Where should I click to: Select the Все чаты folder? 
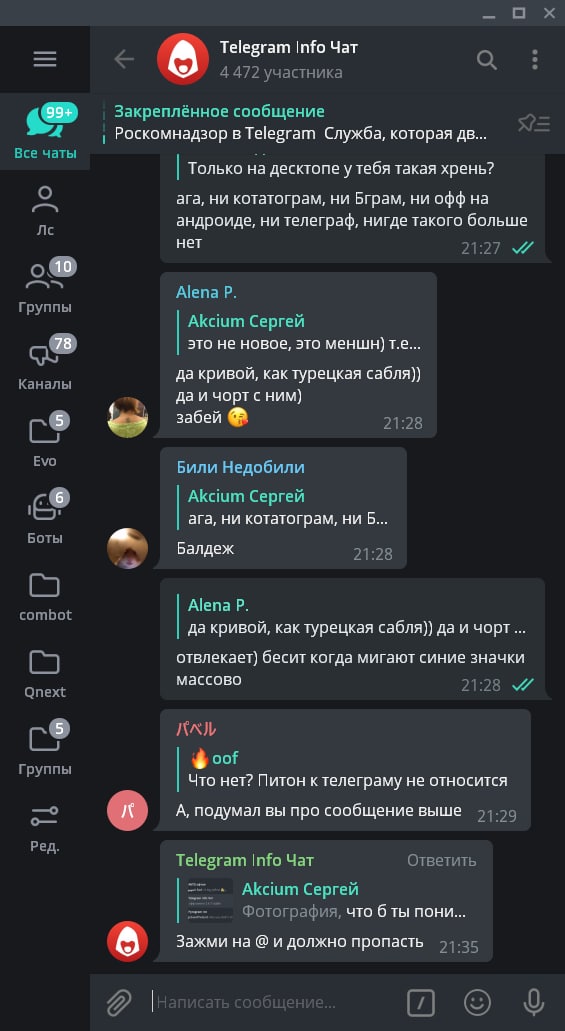click(45, 132)
